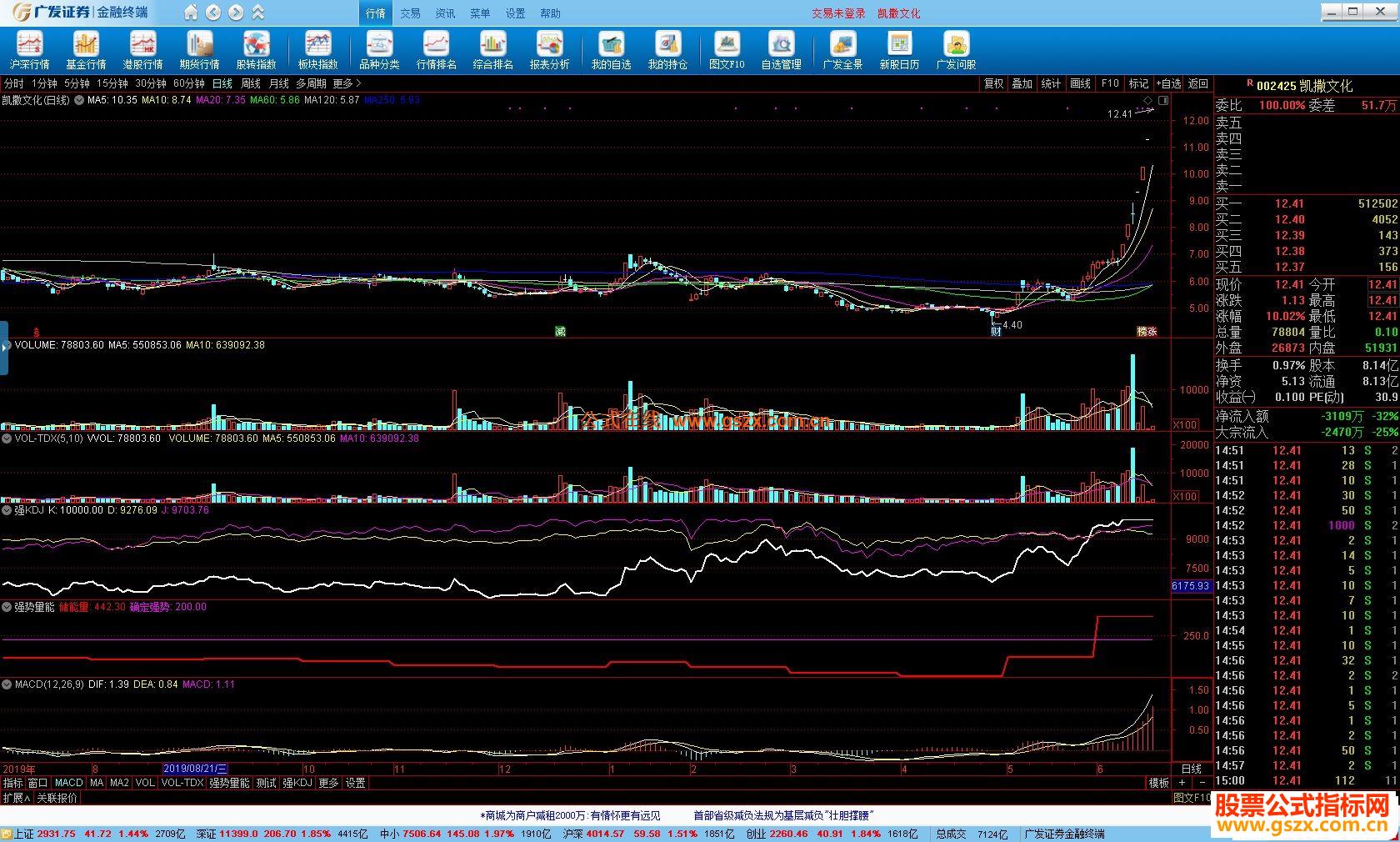The height and width of the screenshot is (842, 1400).
Task: Navigate forward with right arrow icon
Action: [x=236, y=13]
